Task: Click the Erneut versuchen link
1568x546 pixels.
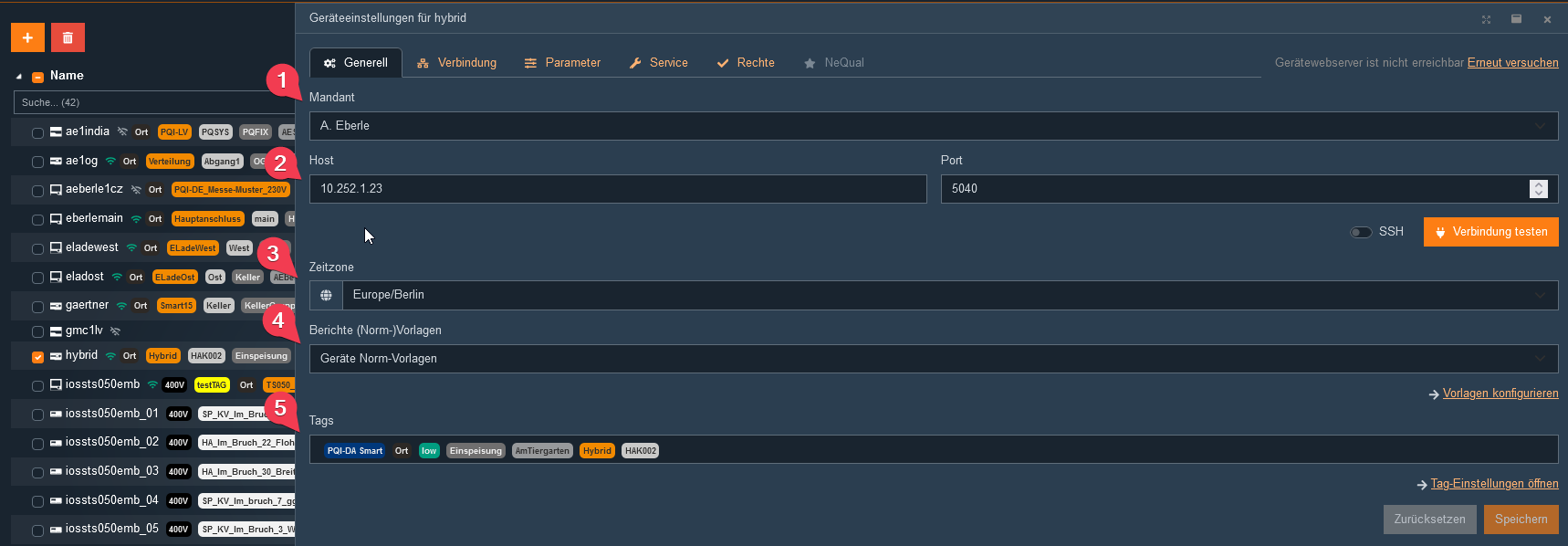Action: coord(1512,63)
